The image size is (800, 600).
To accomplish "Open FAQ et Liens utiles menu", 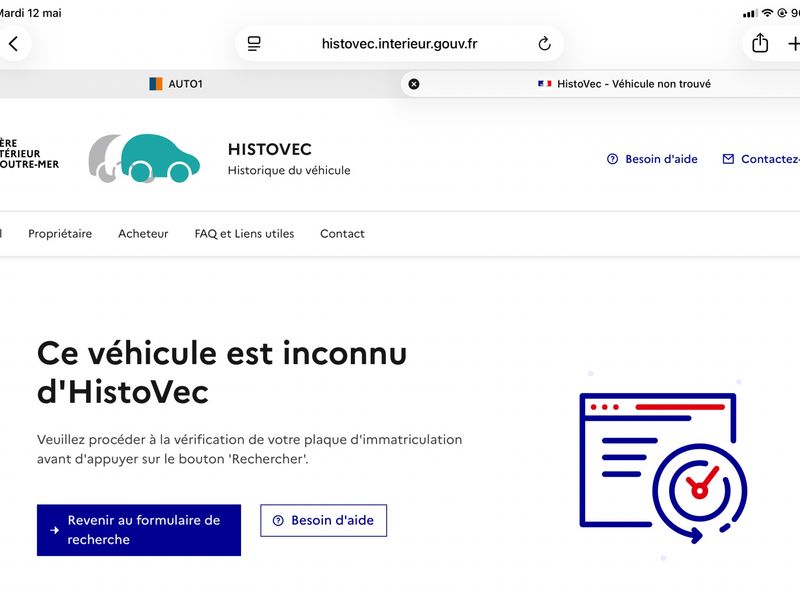I will tap(244, 234).
